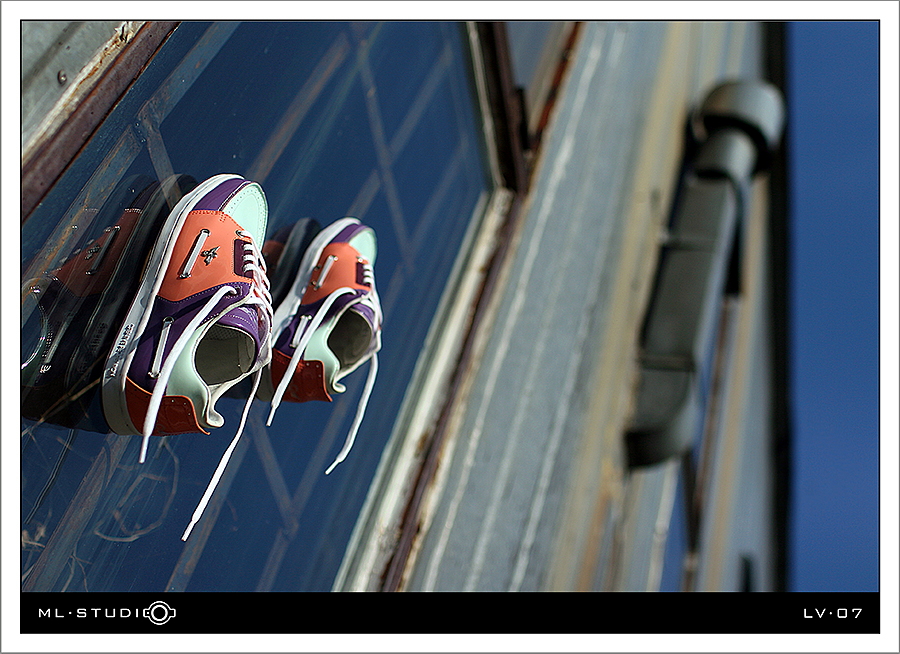Click the LV·07 caption text
Image resolution: width=900 pixels, height=654 pixels.
(x=832, y=613)
